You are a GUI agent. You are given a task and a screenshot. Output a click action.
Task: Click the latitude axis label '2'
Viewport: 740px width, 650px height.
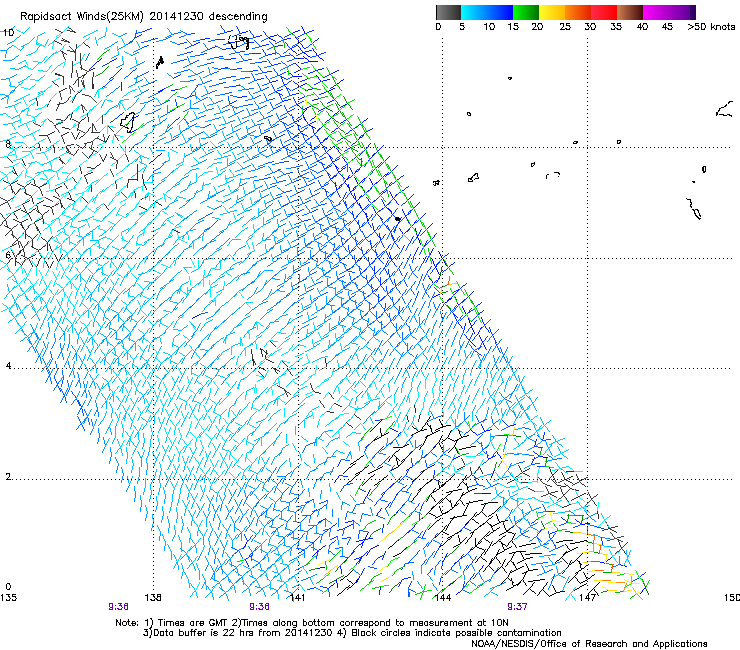coord(8,477)
